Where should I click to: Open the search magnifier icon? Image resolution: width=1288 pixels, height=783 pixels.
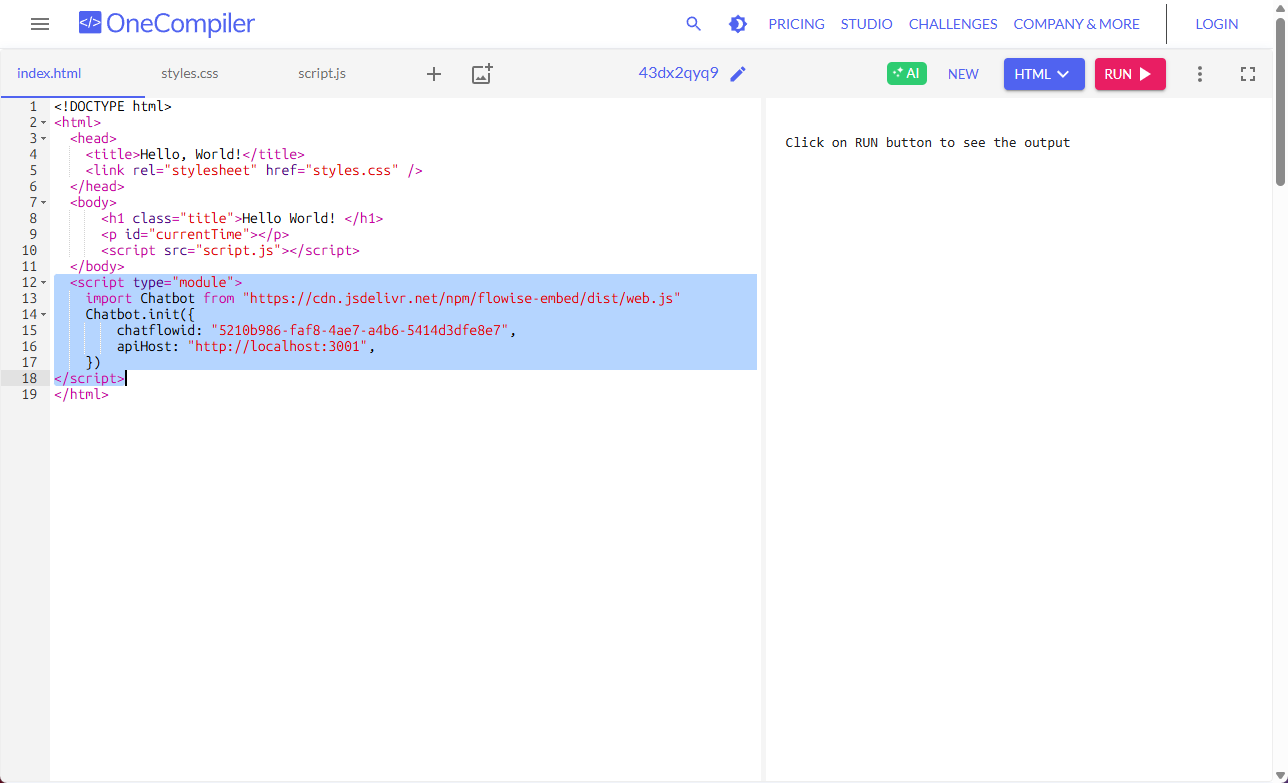pos(693,24)
